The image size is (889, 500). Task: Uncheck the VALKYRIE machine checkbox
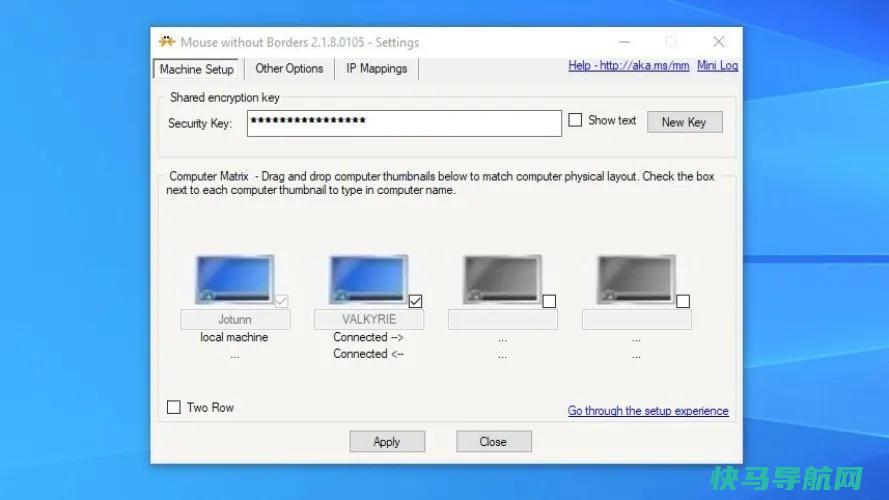415,301
